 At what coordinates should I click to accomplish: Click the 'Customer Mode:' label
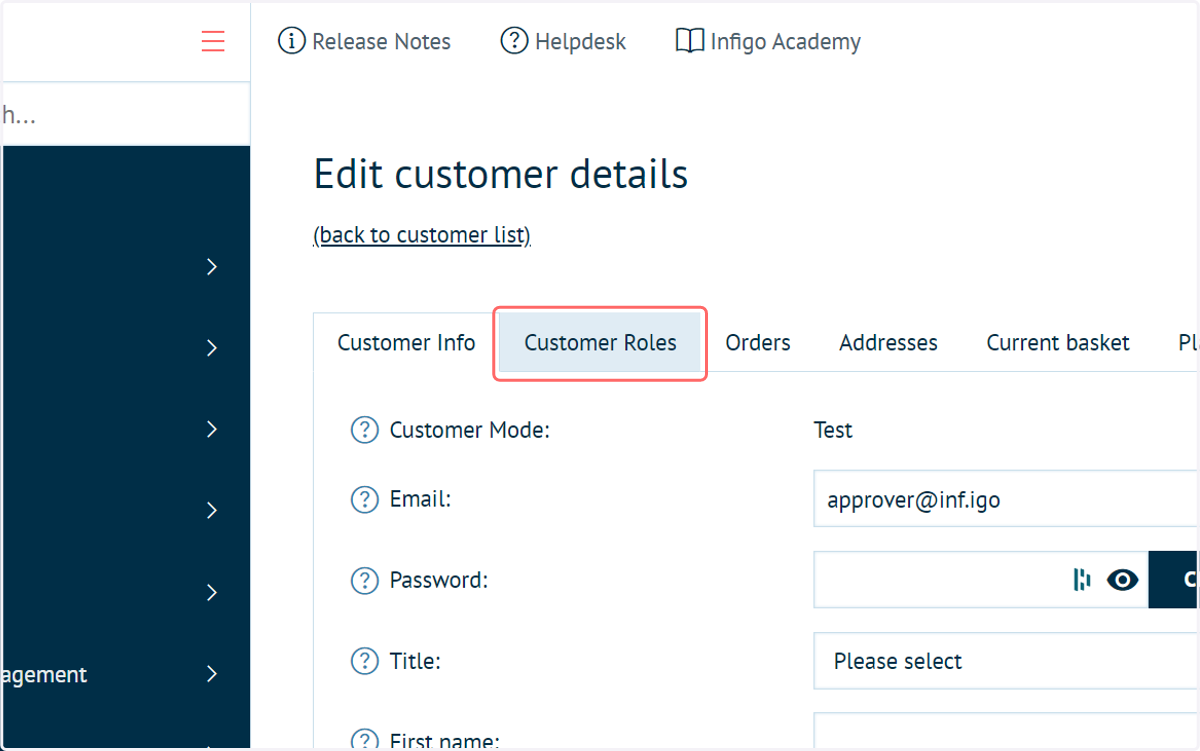[470, 431]
